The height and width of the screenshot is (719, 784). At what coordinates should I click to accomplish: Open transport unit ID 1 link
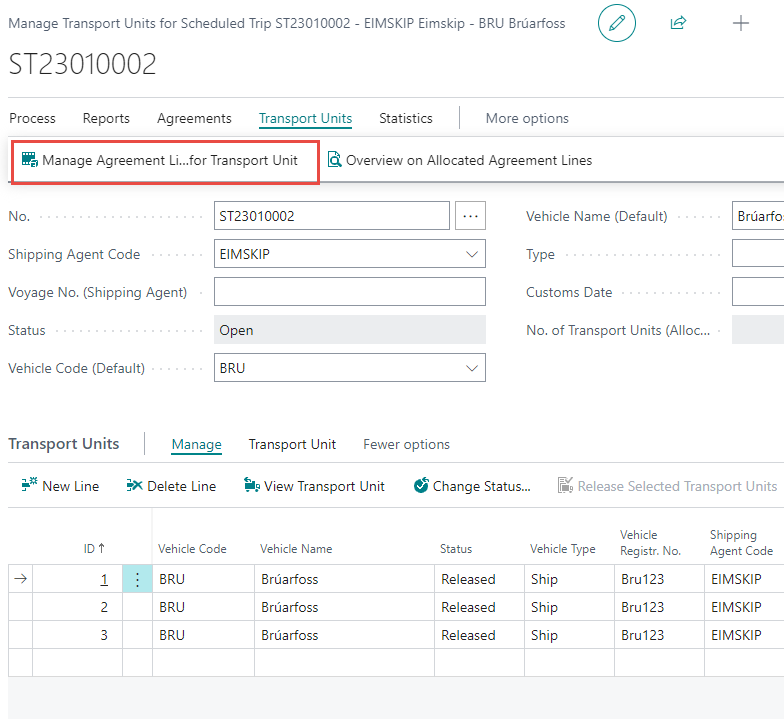point(104,579)
